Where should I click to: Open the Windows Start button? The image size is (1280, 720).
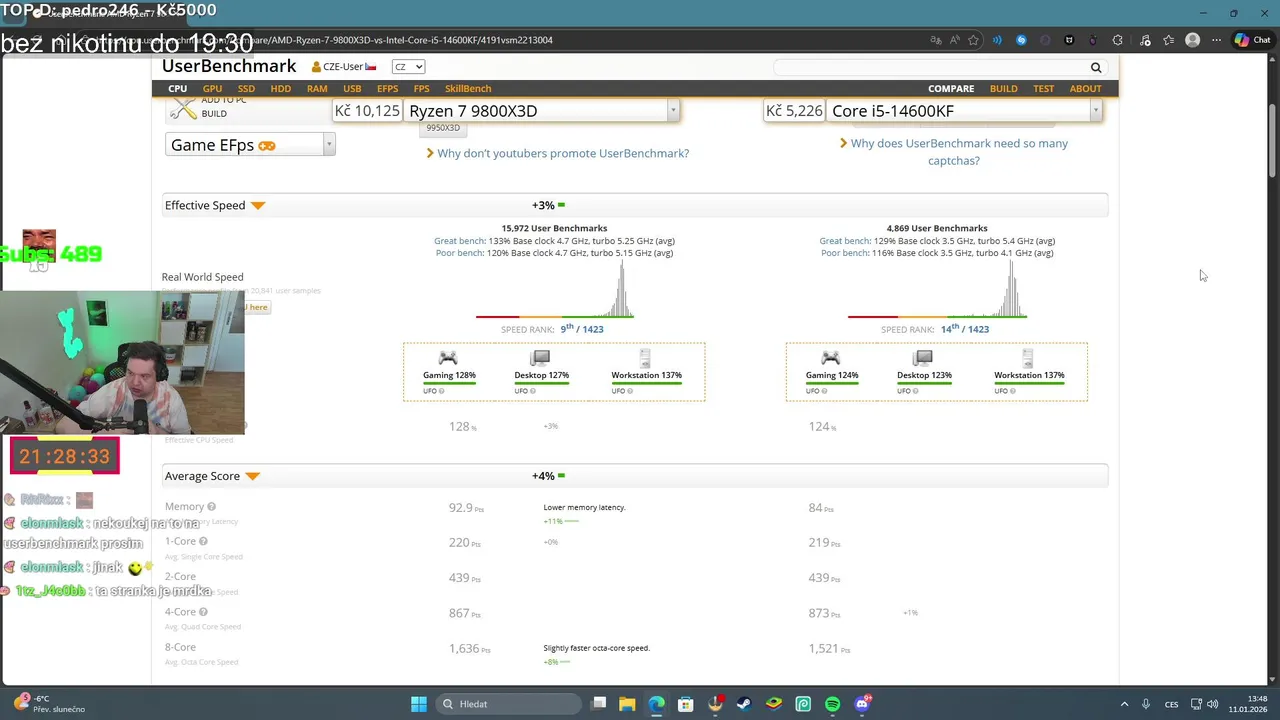419,704
